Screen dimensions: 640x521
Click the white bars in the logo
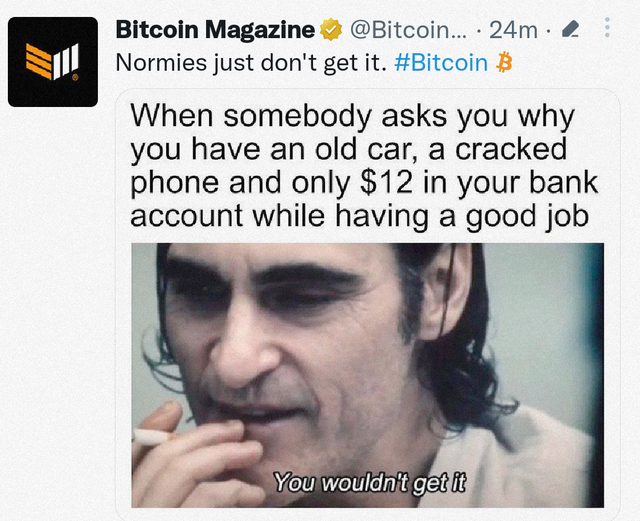click(x=66, y=62)
